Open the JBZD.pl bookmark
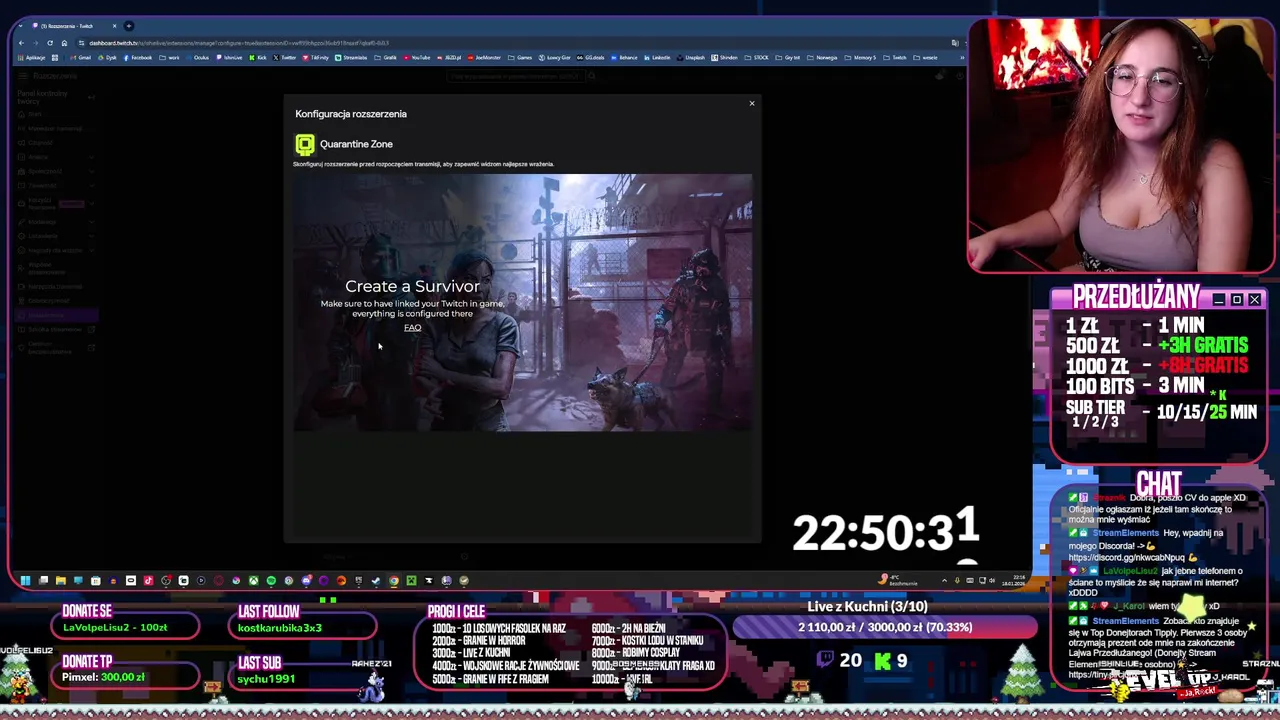Viewport: 1280px width, 720px height. (448, 57)
